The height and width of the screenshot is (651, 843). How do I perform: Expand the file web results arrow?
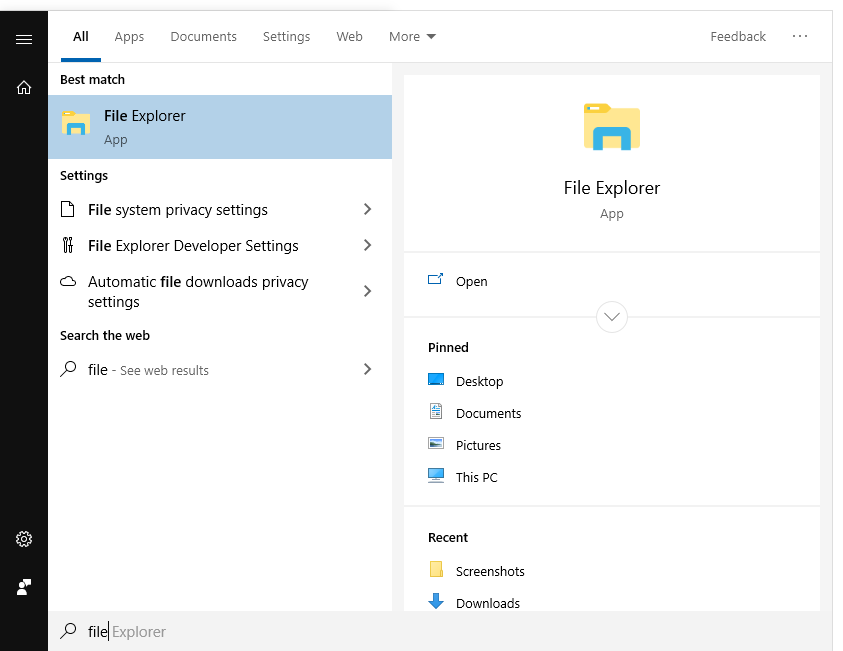point(368,369)
